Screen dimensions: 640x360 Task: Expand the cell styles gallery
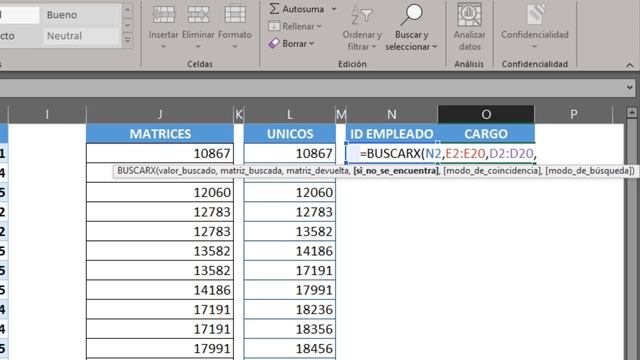point(127,40)
